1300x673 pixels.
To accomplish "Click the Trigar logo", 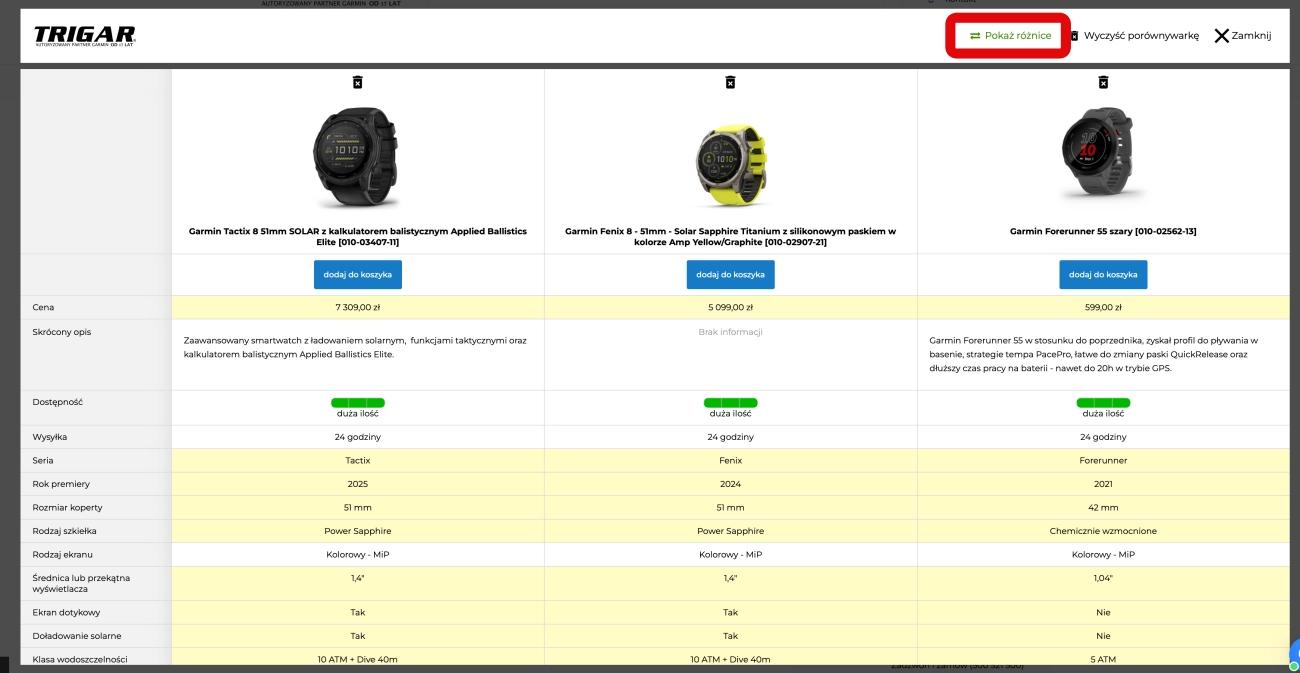I will (x=85, y=36).
